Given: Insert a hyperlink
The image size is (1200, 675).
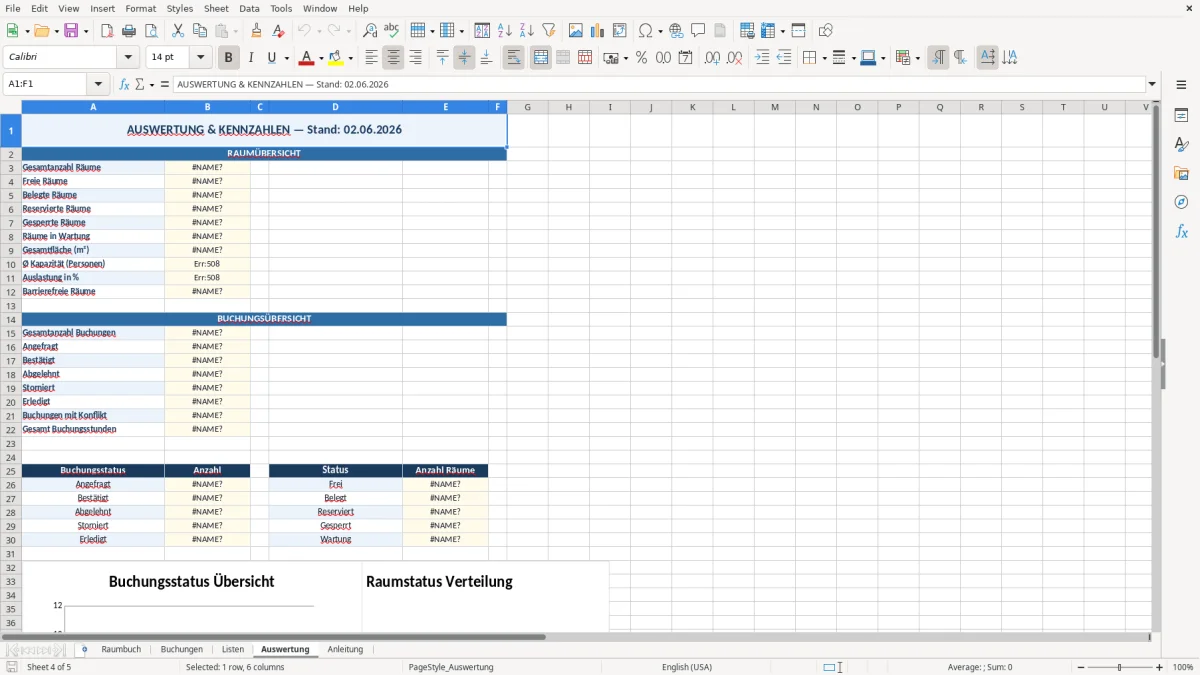Looking at the screenshot, I should (x=676, y=31).
